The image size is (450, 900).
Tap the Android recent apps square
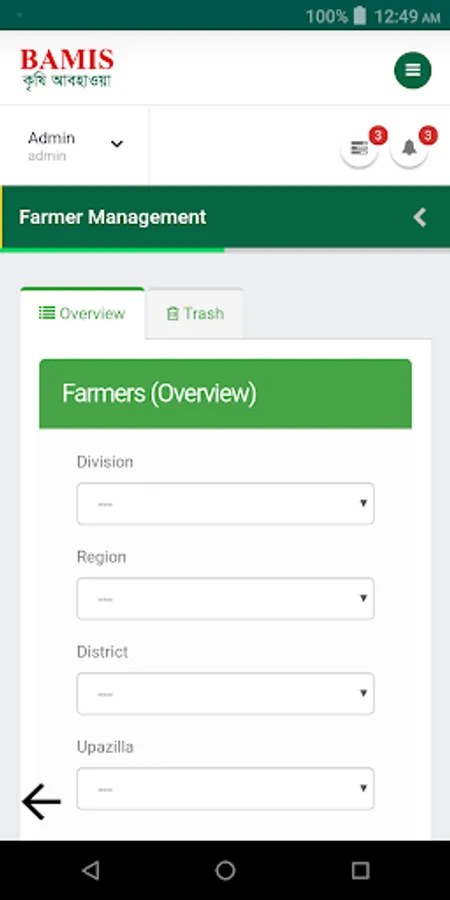360,870
